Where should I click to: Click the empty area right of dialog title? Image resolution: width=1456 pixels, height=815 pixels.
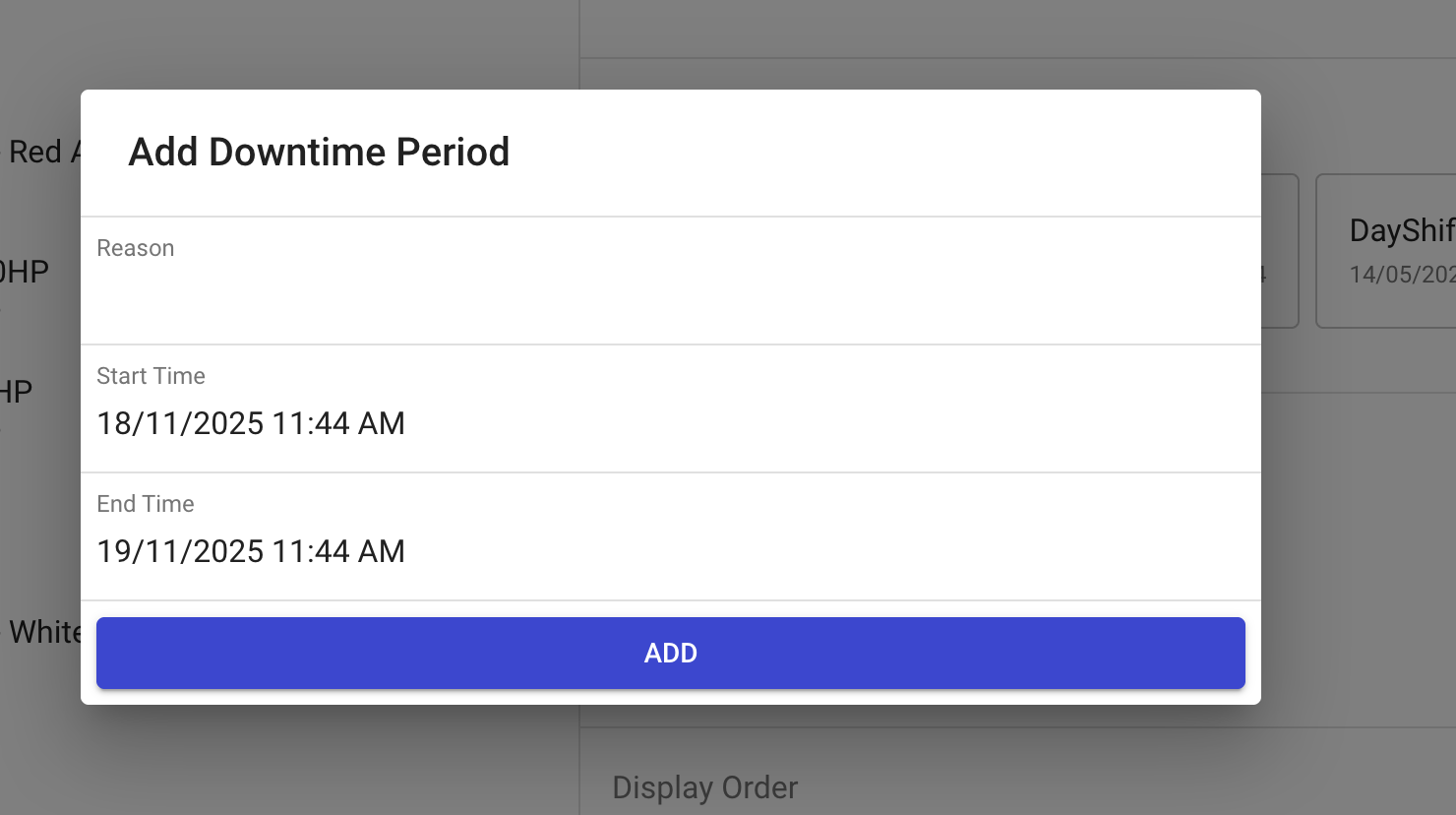coord(885,153)
